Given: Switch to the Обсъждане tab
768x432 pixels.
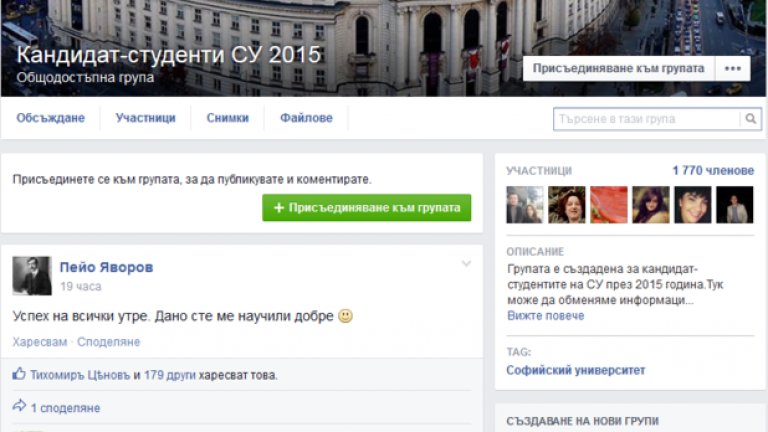Looking at the screenshot, I should pos(50,118).
